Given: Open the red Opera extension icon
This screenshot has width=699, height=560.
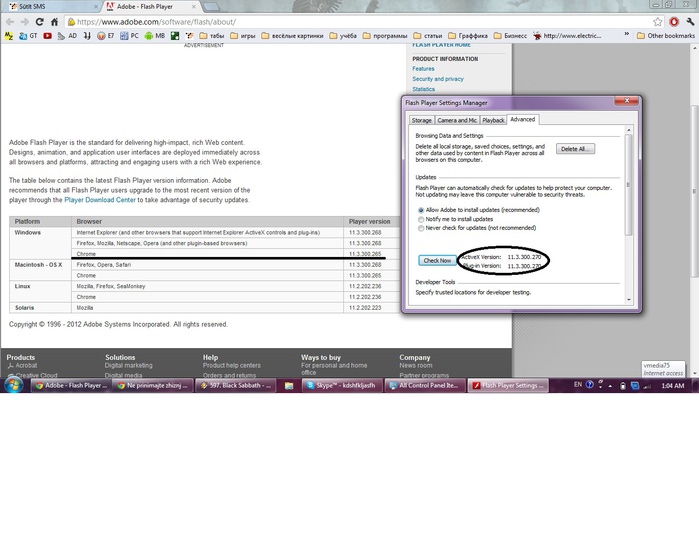Looking at the screenshot, I should pyautogui.click(x=674, y=22).
